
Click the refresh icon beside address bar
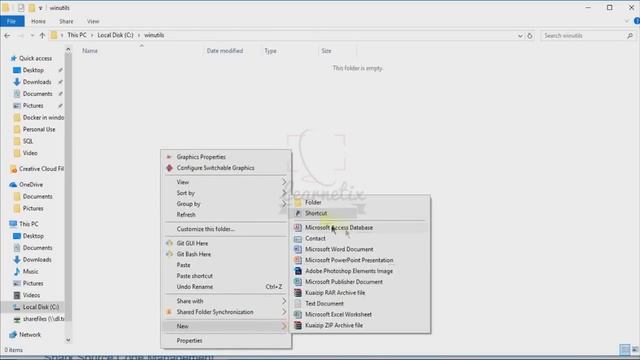(x=530, y=36)
